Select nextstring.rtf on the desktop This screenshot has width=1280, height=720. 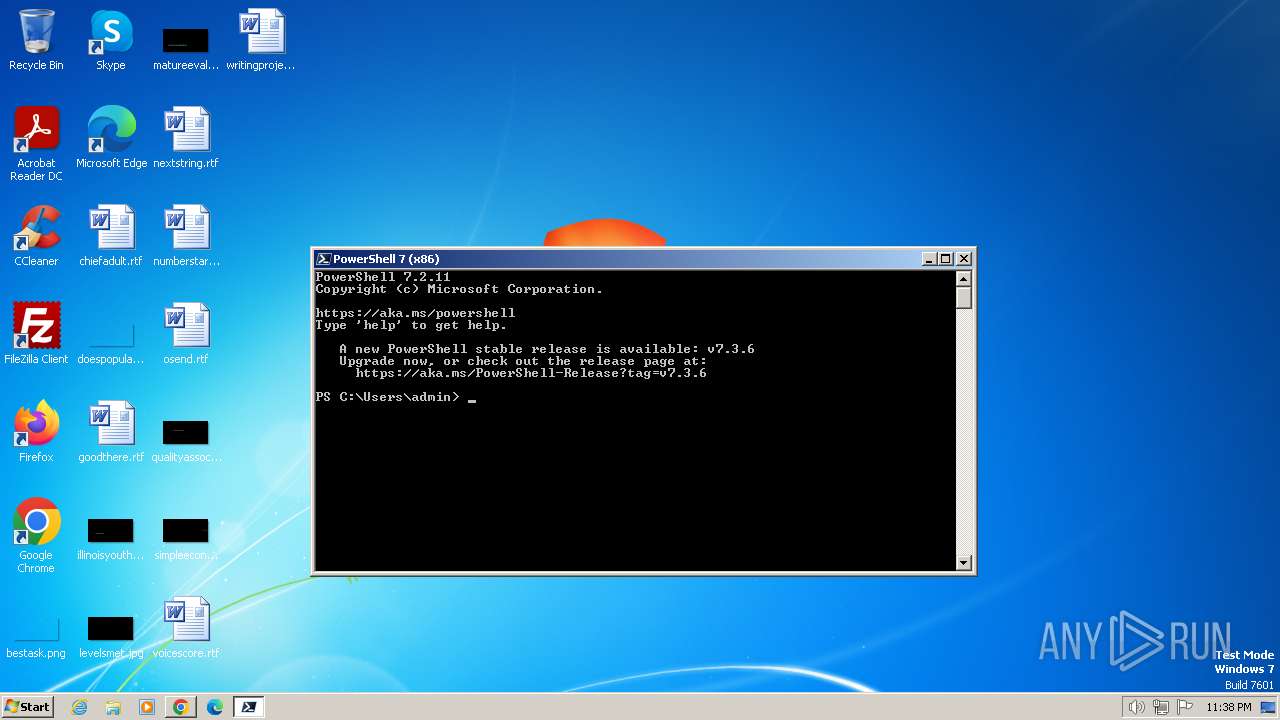coord(186,137)
